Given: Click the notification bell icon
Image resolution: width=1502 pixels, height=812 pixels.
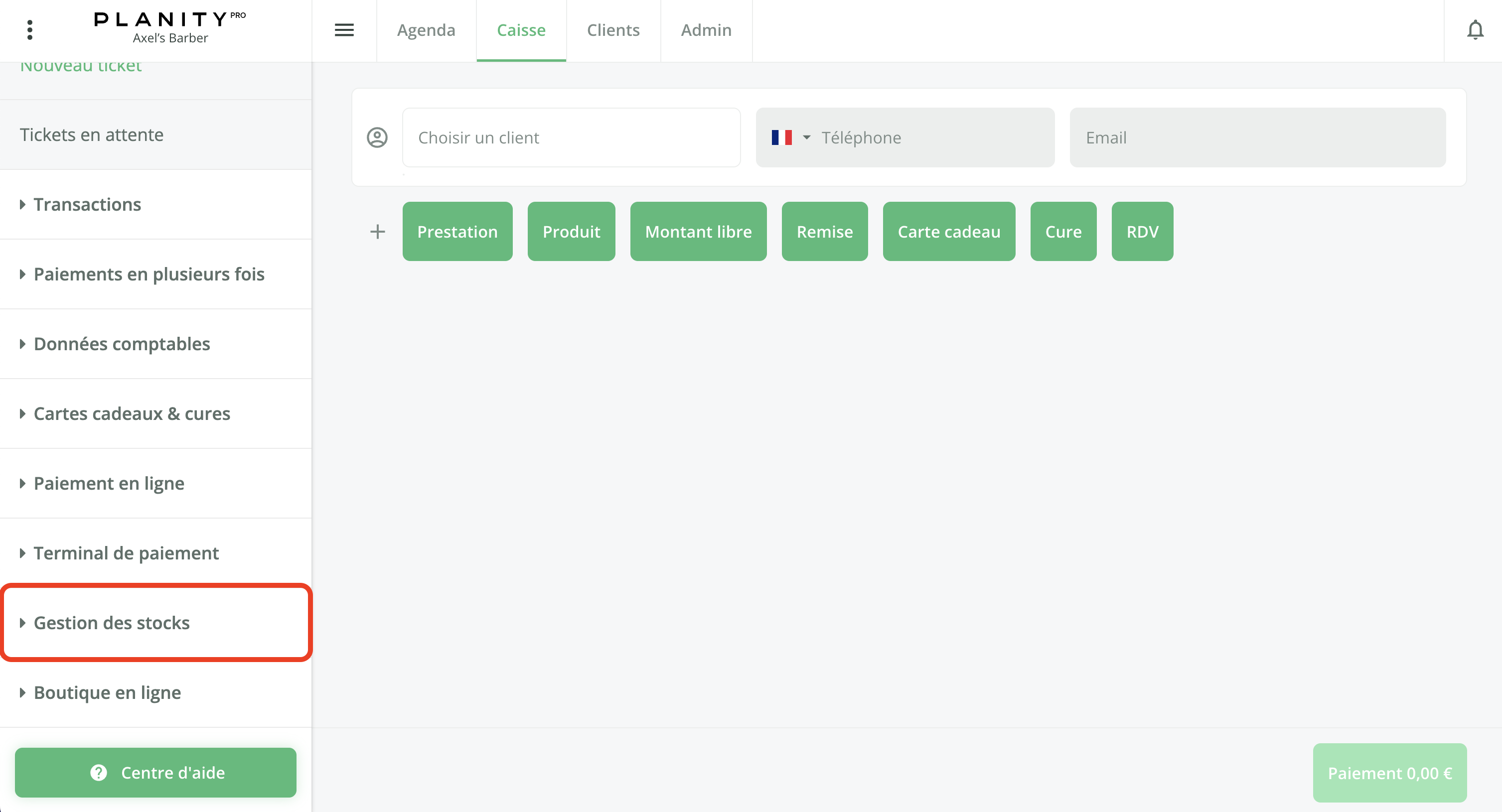Looking at the screenshot, I should pos(1475,30).
